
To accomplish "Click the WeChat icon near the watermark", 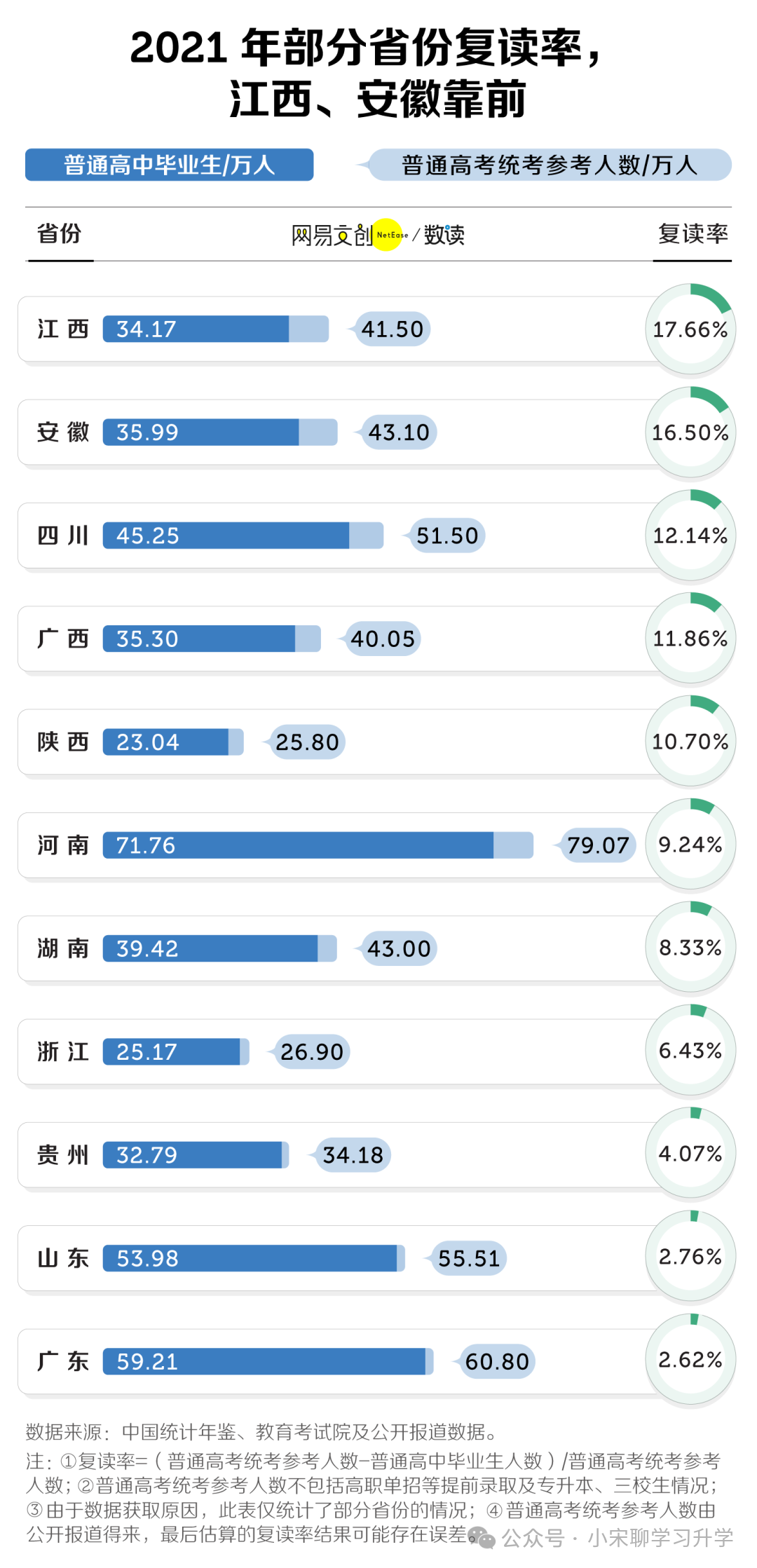I will tap(482, 1537).
